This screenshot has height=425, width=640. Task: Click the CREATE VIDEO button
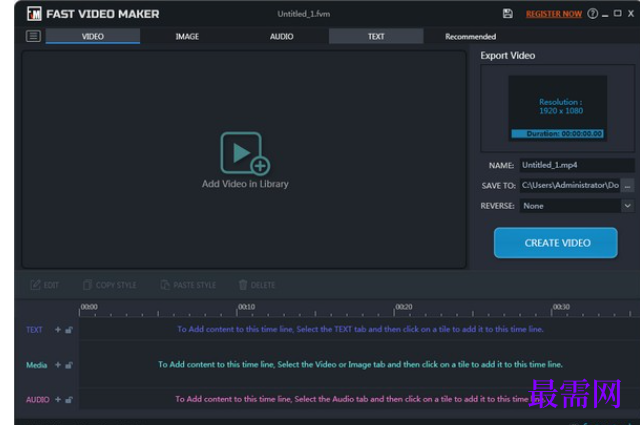[556, 243]
